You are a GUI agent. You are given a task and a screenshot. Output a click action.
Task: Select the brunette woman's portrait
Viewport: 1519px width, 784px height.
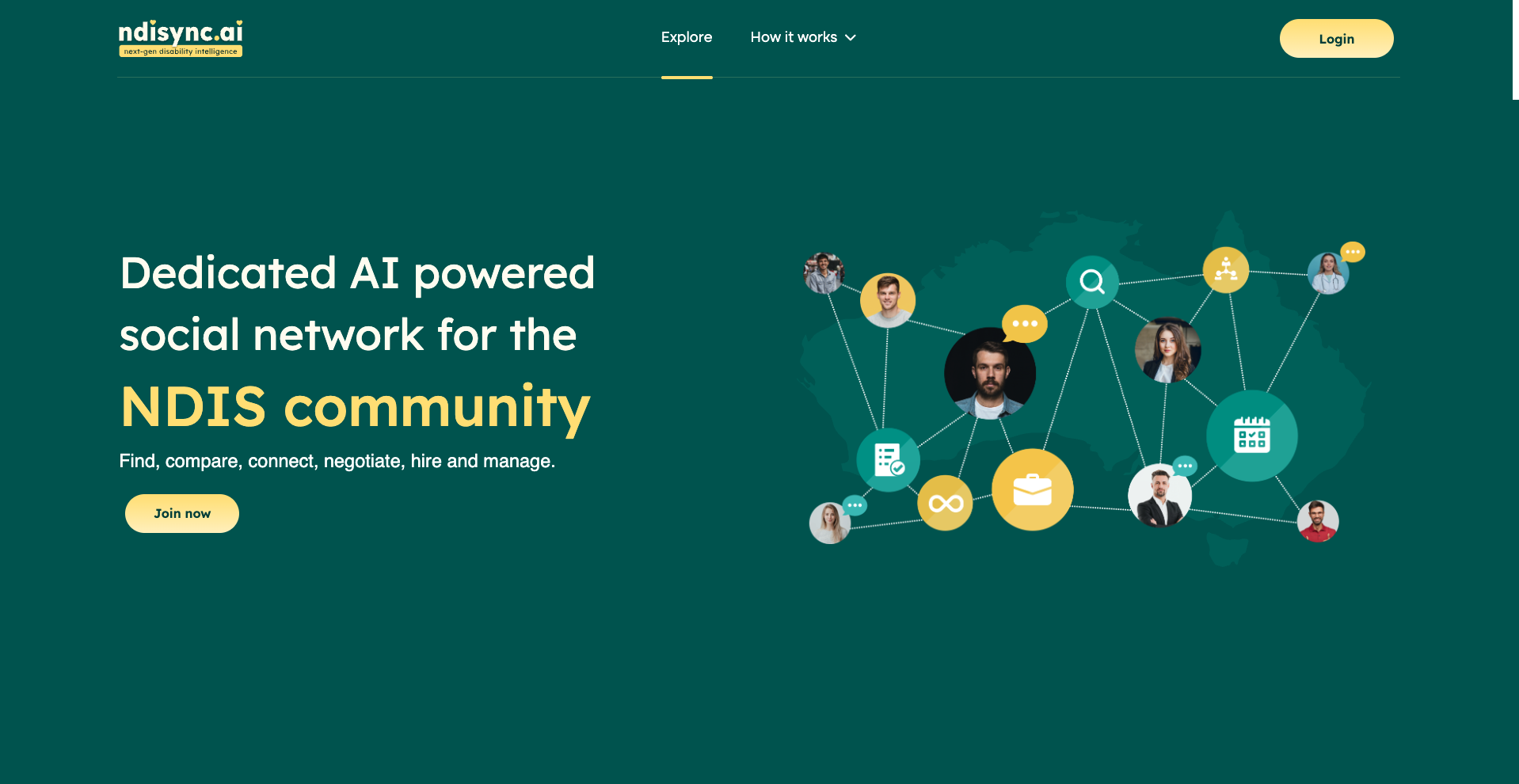1167,350
